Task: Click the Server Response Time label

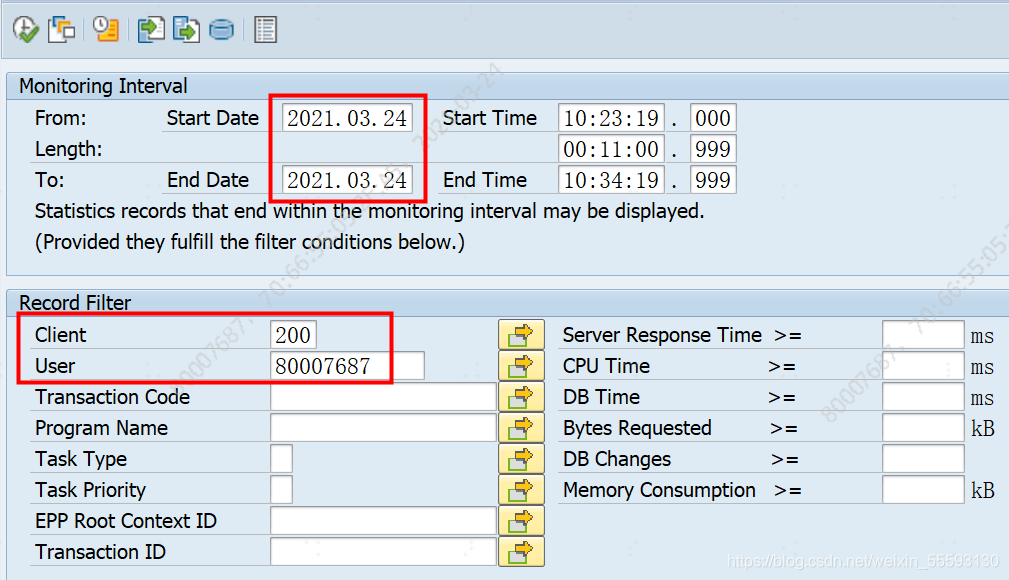Action: [662, 335]
